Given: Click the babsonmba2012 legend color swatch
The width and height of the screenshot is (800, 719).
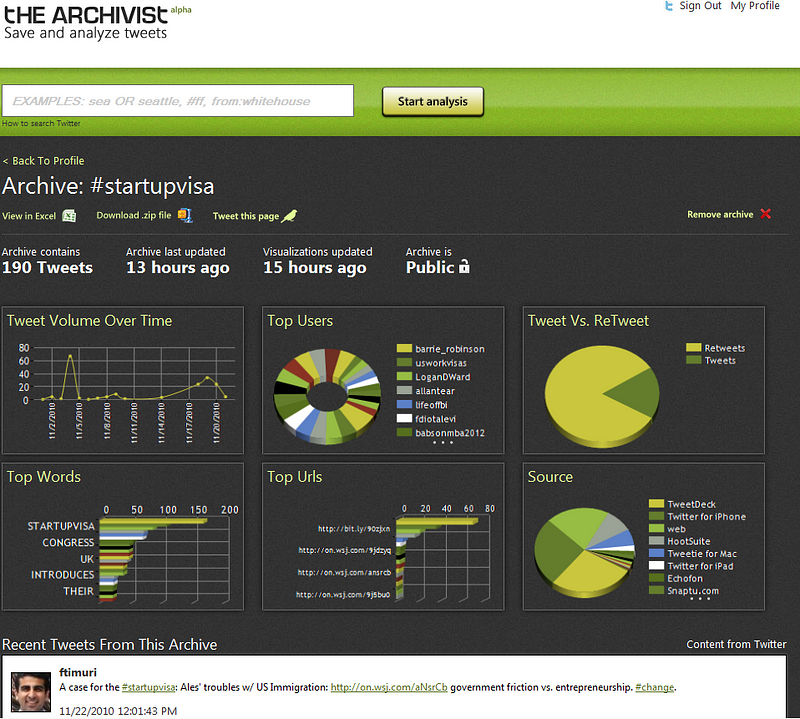Looking at the screenshot, I should [x=404, y=432].
